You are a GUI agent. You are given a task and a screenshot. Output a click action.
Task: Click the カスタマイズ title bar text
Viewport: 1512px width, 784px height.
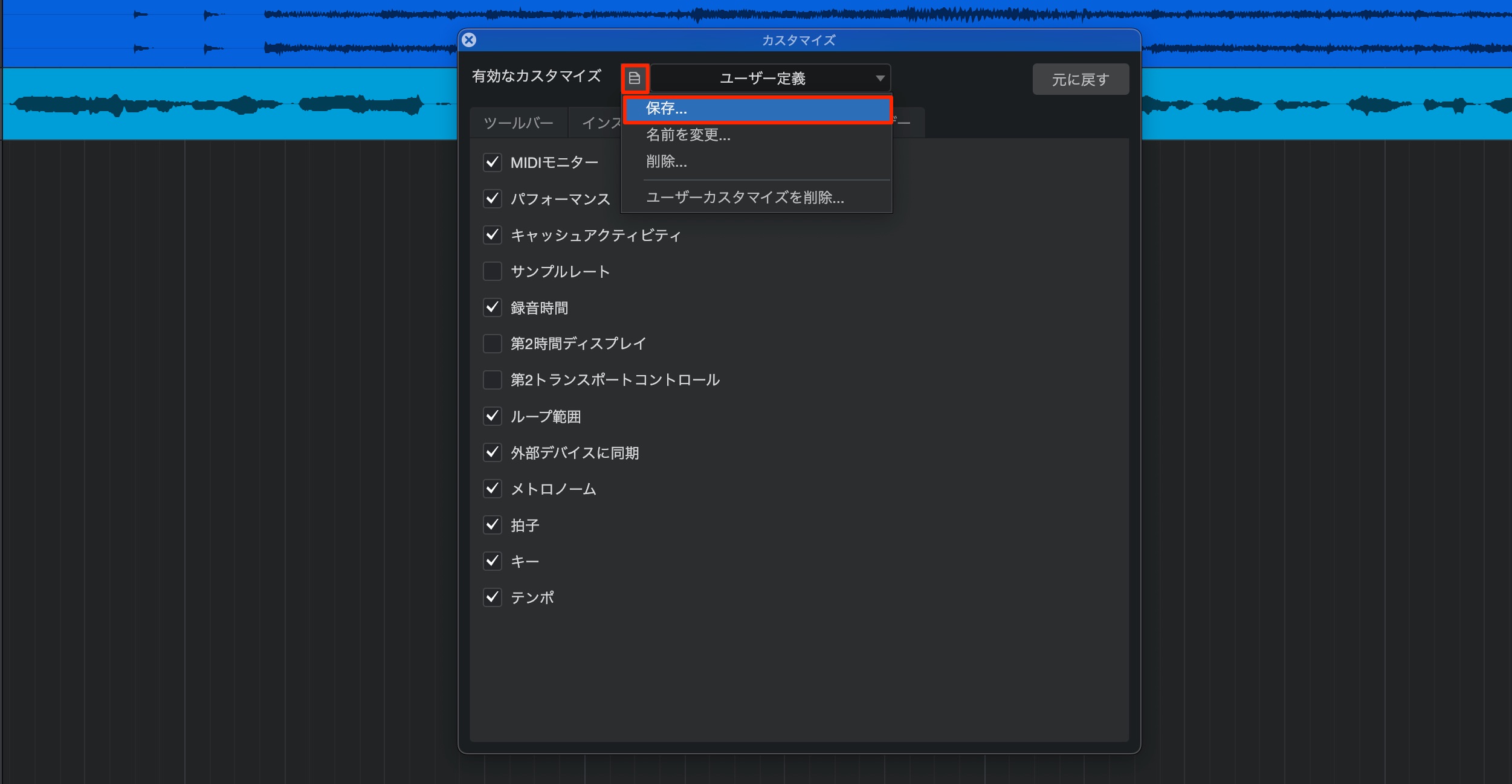point(798,40)
